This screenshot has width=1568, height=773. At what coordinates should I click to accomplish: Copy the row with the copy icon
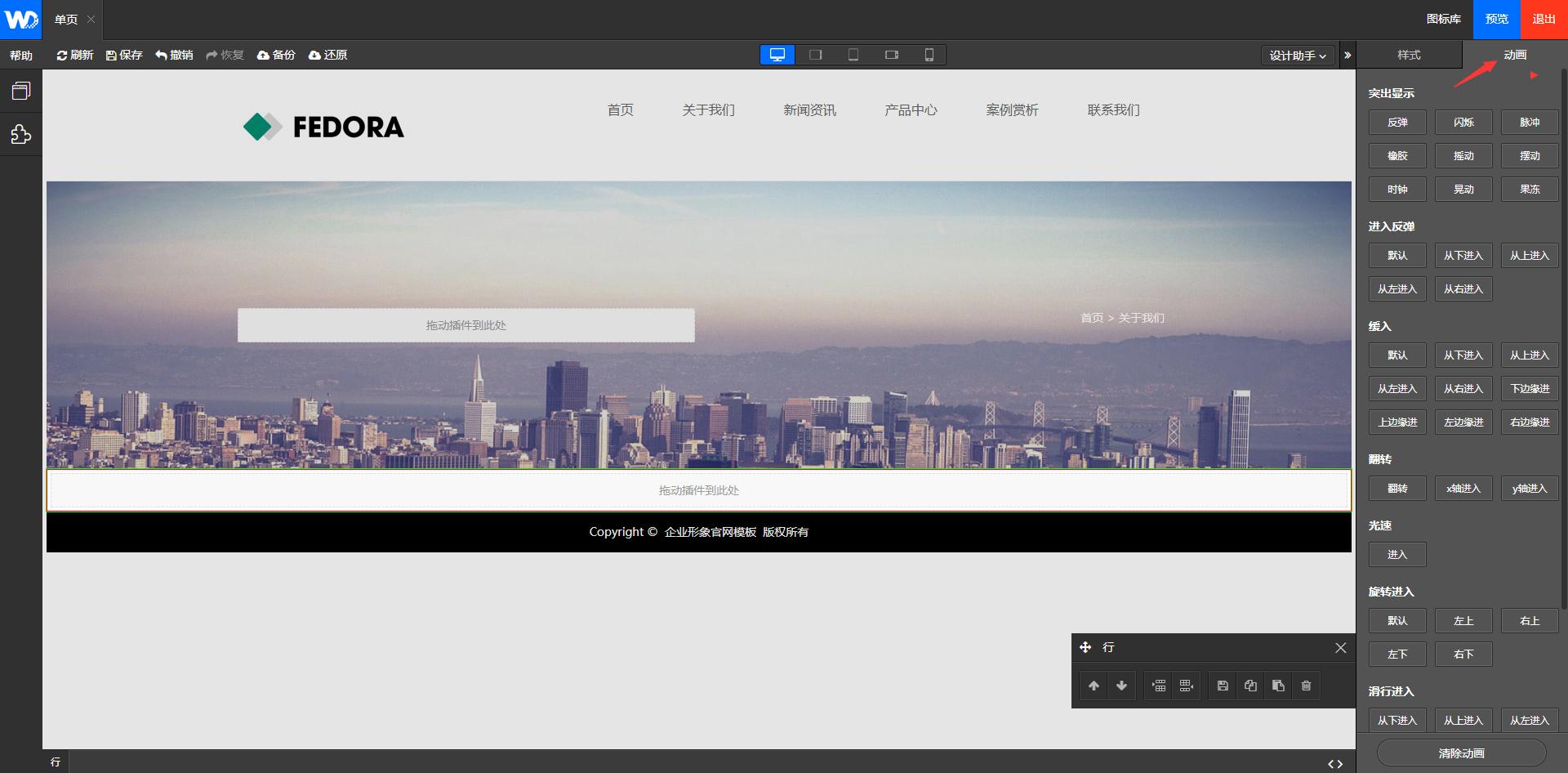(x=1250, y=686)
